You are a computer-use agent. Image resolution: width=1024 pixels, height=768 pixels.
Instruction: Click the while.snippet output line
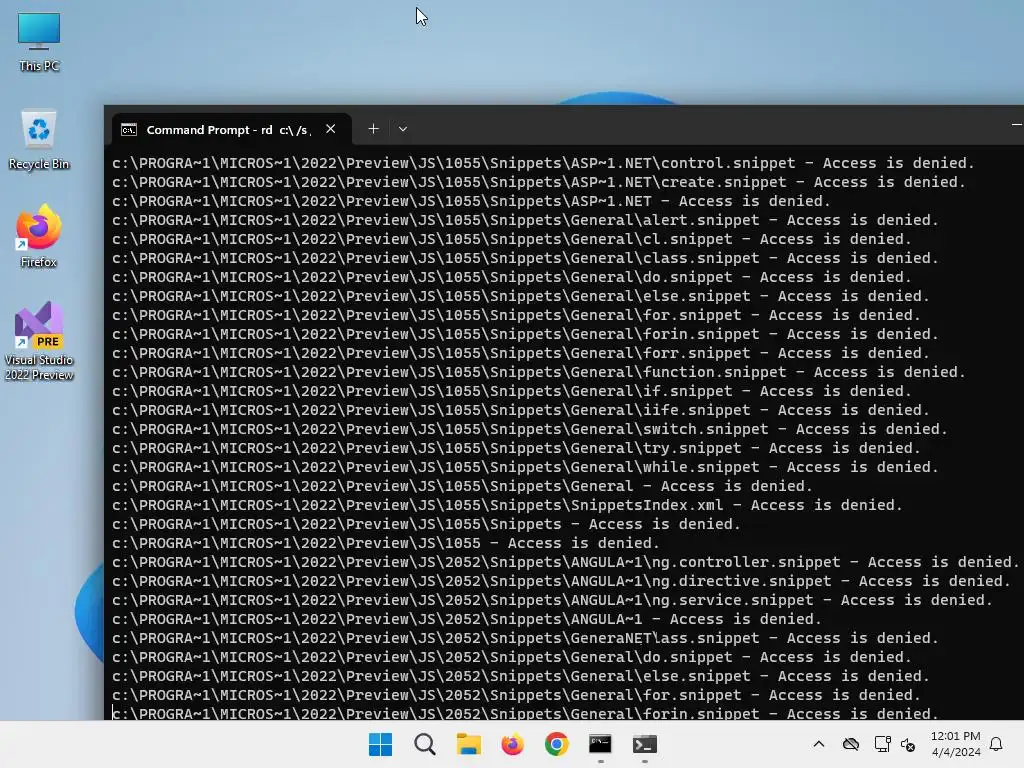pos(525,468)
